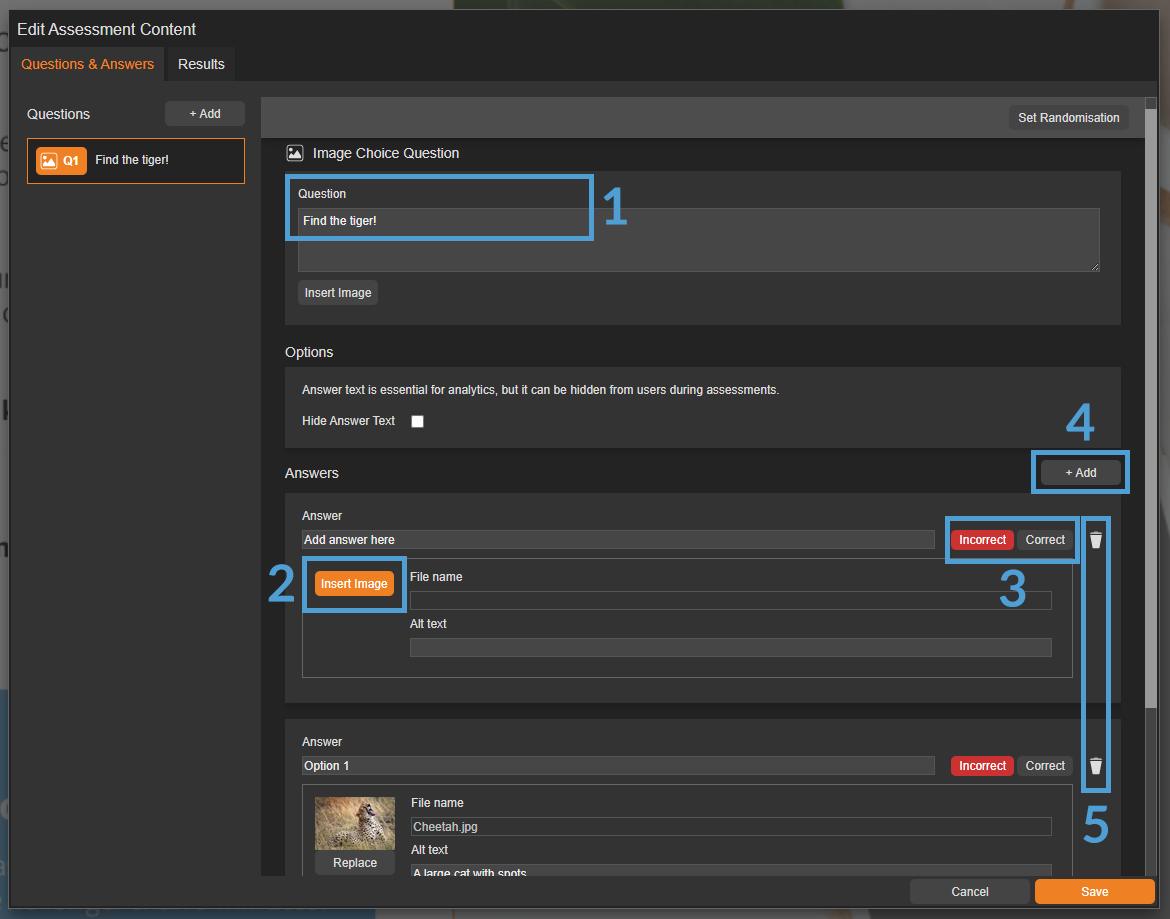The height and width of the screenshot is (919, 1170).
Task: Mark the first answer as Correct
Action: tap(1045, 540)
